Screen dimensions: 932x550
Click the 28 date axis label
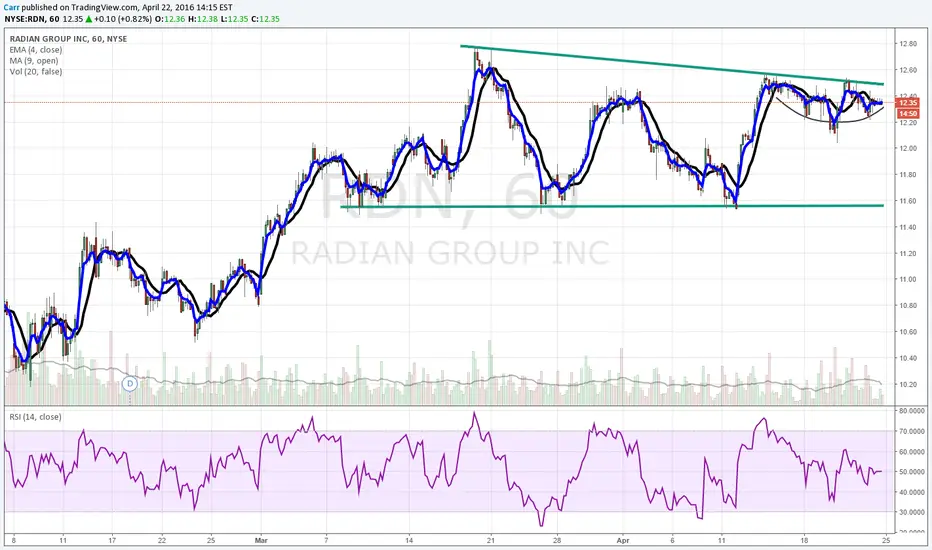tap(556, 540)
